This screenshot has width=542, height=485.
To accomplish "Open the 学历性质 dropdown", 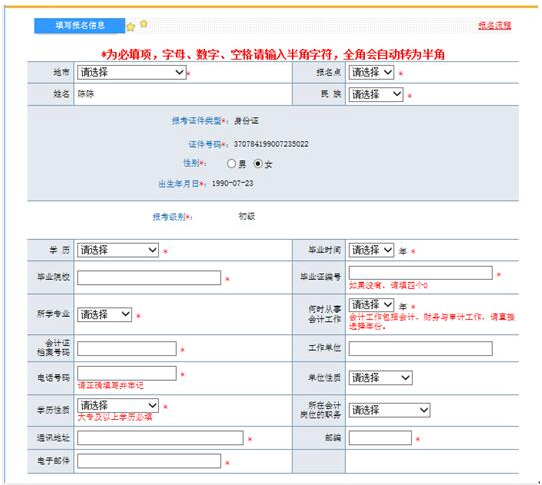I will pos(118,405).
